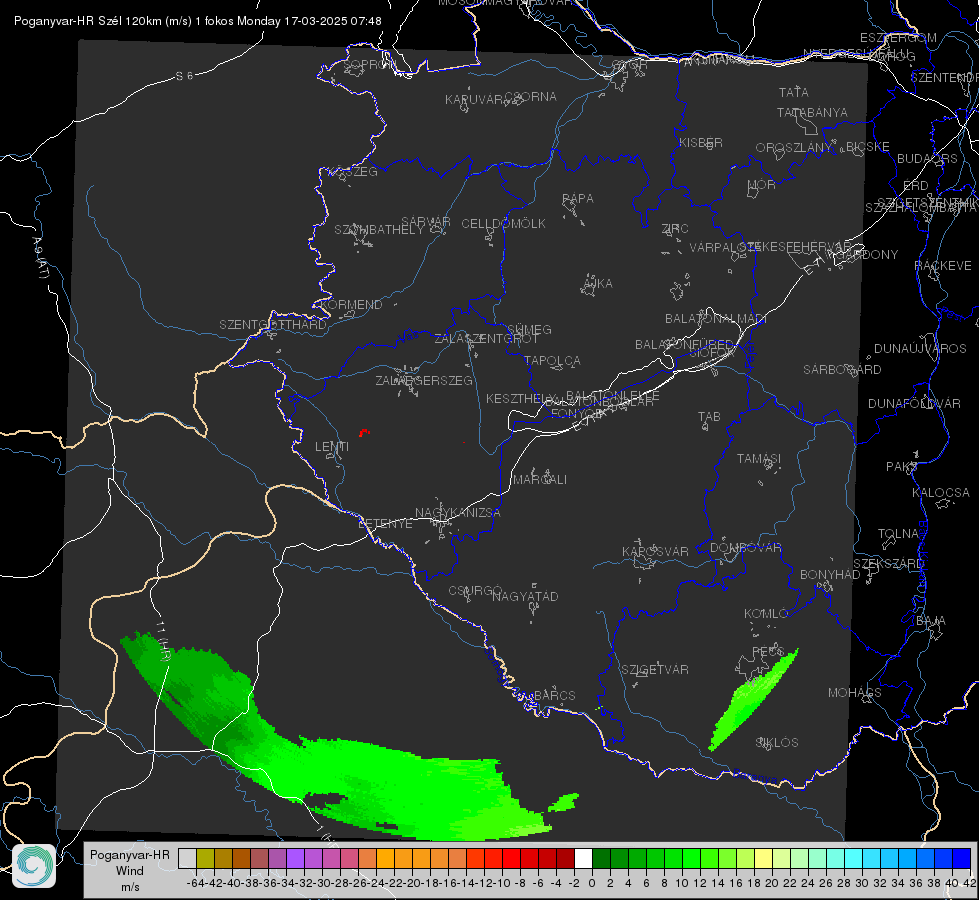Click the OROSZLANY label
This screenshot has width=979, height=900.
pos(794,148)
